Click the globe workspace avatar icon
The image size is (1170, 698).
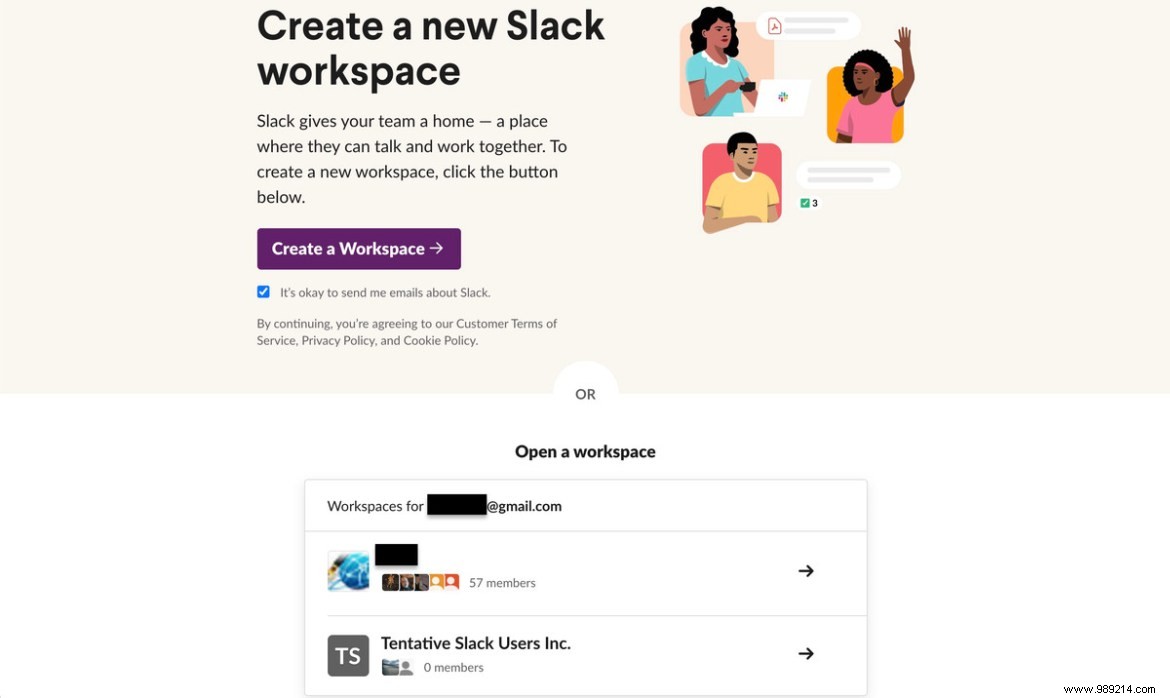coord(347,570)
